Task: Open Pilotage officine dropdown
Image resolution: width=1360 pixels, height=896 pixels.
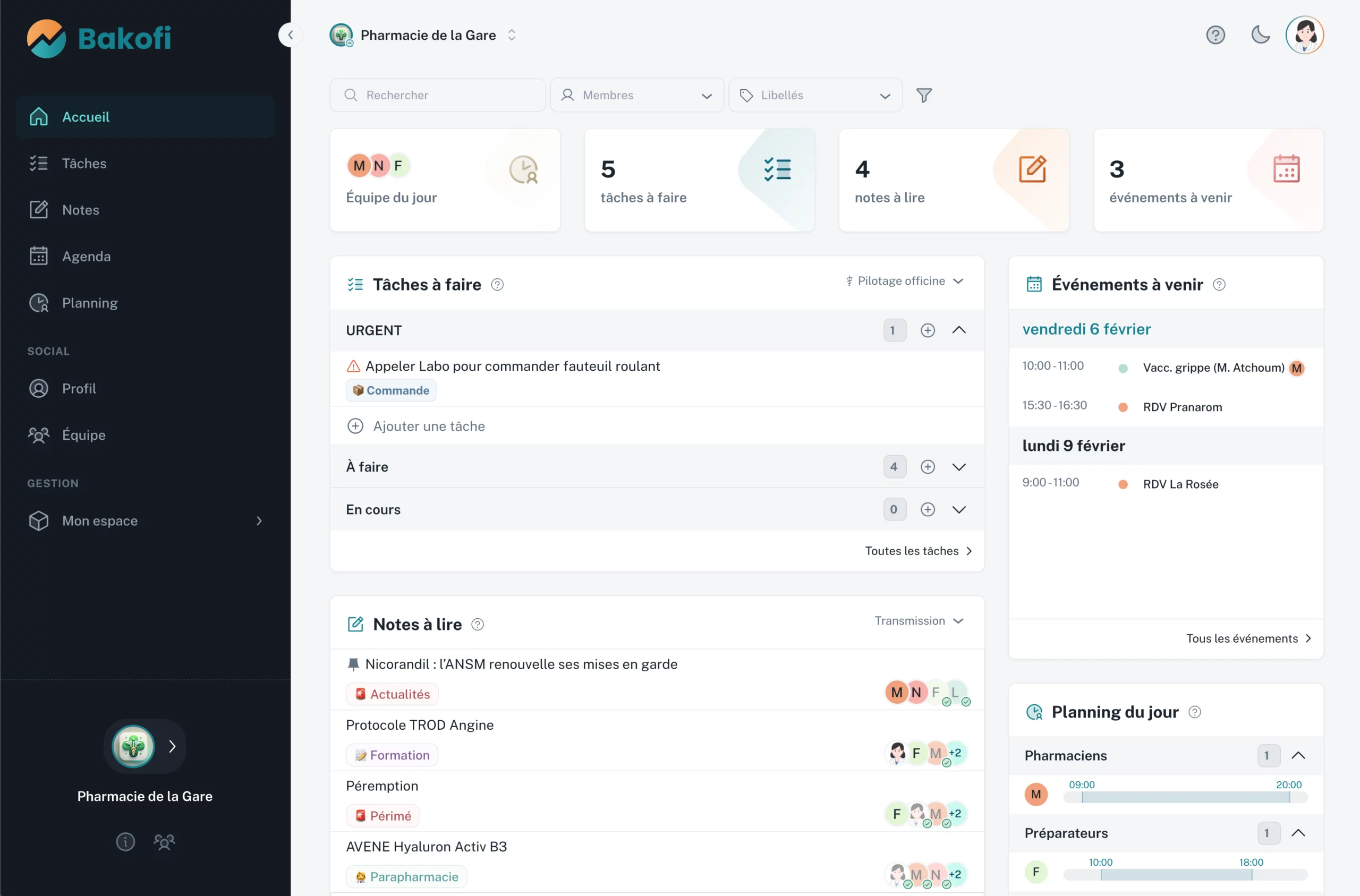Action: [905, 280]
